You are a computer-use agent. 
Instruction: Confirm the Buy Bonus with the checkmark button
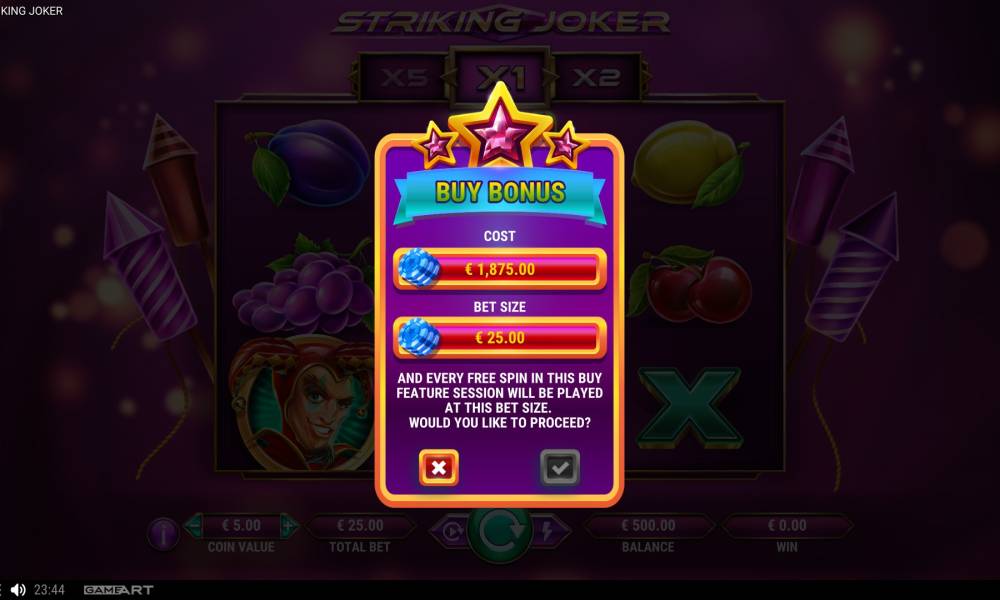559,467
